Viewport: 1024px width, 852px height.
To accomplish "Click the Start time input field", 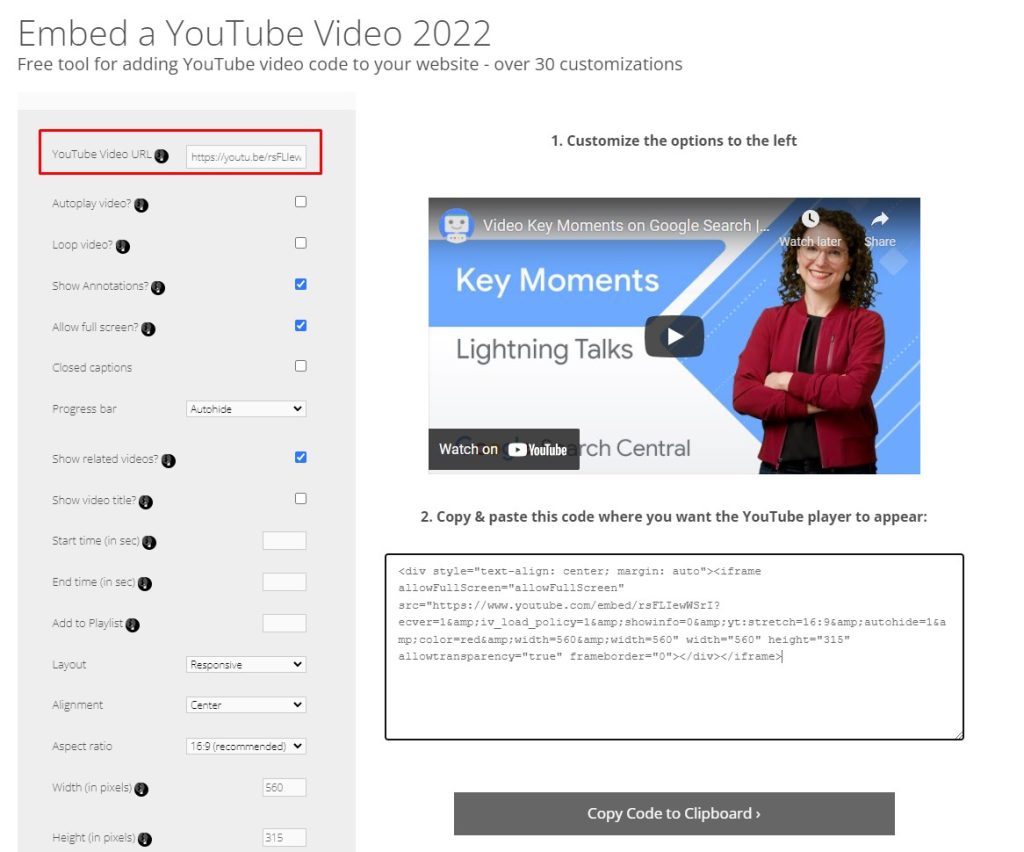I will [284, 541].
